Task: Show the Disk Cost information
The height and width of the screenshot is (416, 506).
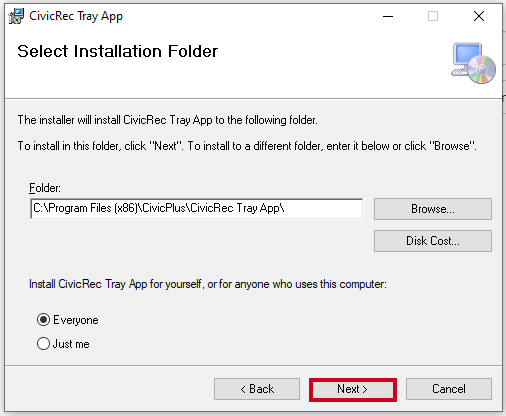Action: click(x=433, y=241)
